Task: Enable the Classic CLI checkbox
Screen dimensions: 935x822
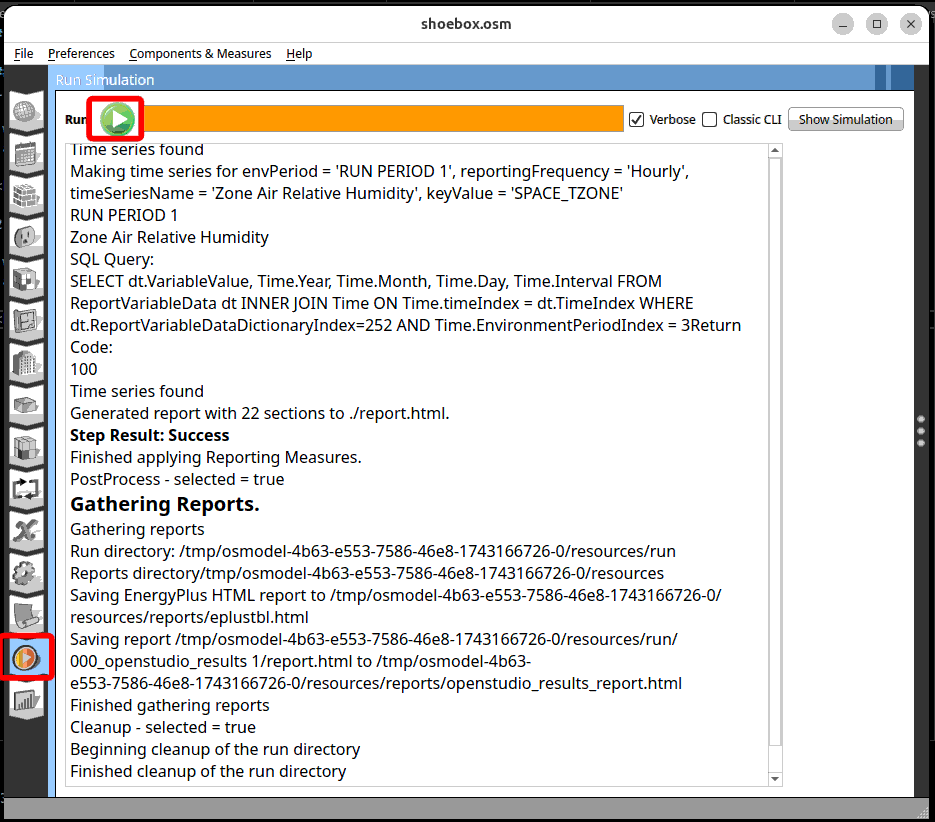Action: pos(710,120)
